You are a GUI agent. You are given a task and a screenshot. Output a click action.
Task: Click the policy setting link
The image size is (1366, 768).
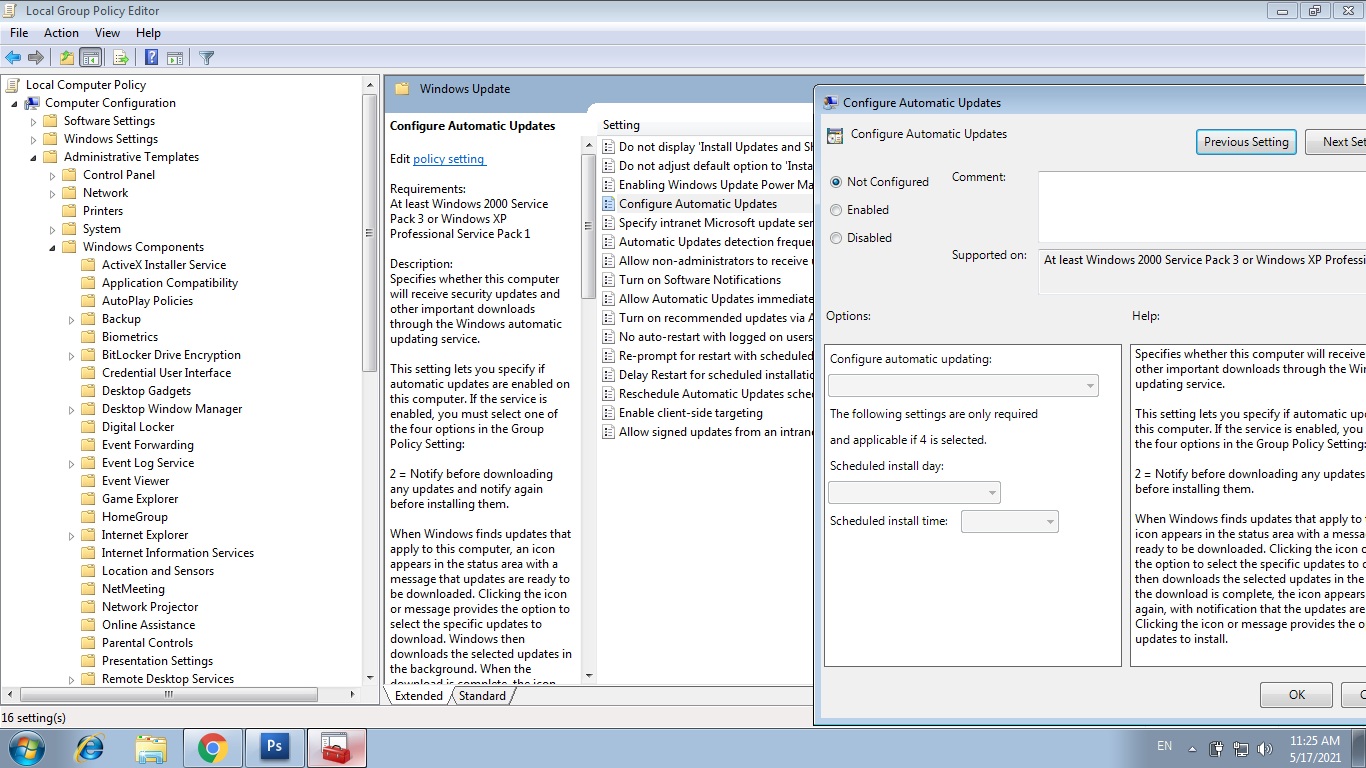tap(449, 159)
